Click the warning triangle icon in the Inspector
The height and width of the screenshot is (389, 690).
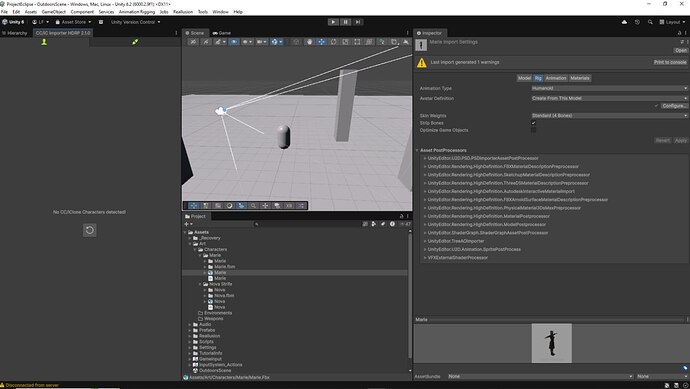422,62
